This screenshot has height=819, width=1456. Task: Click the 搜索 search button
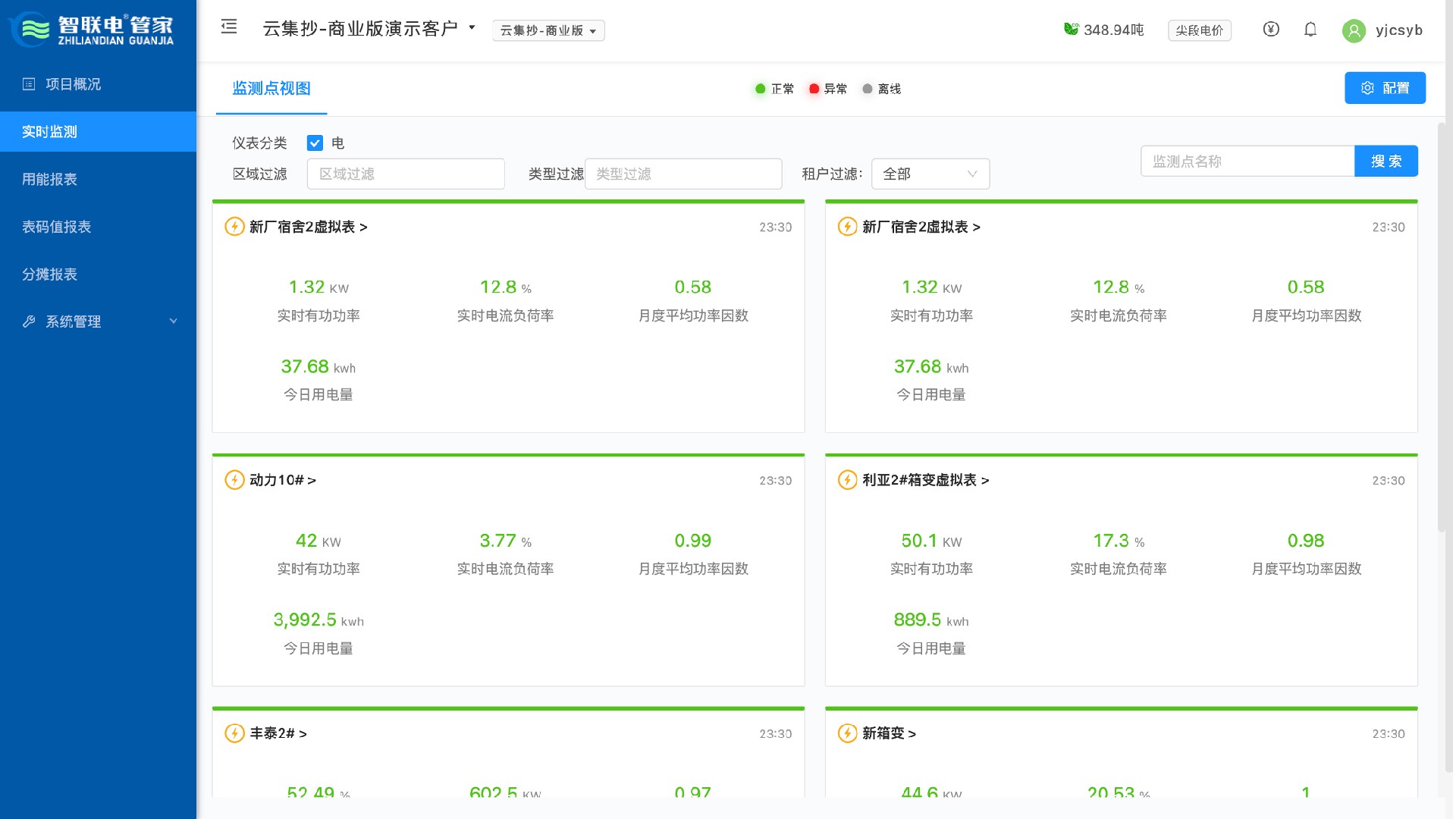1385,162
